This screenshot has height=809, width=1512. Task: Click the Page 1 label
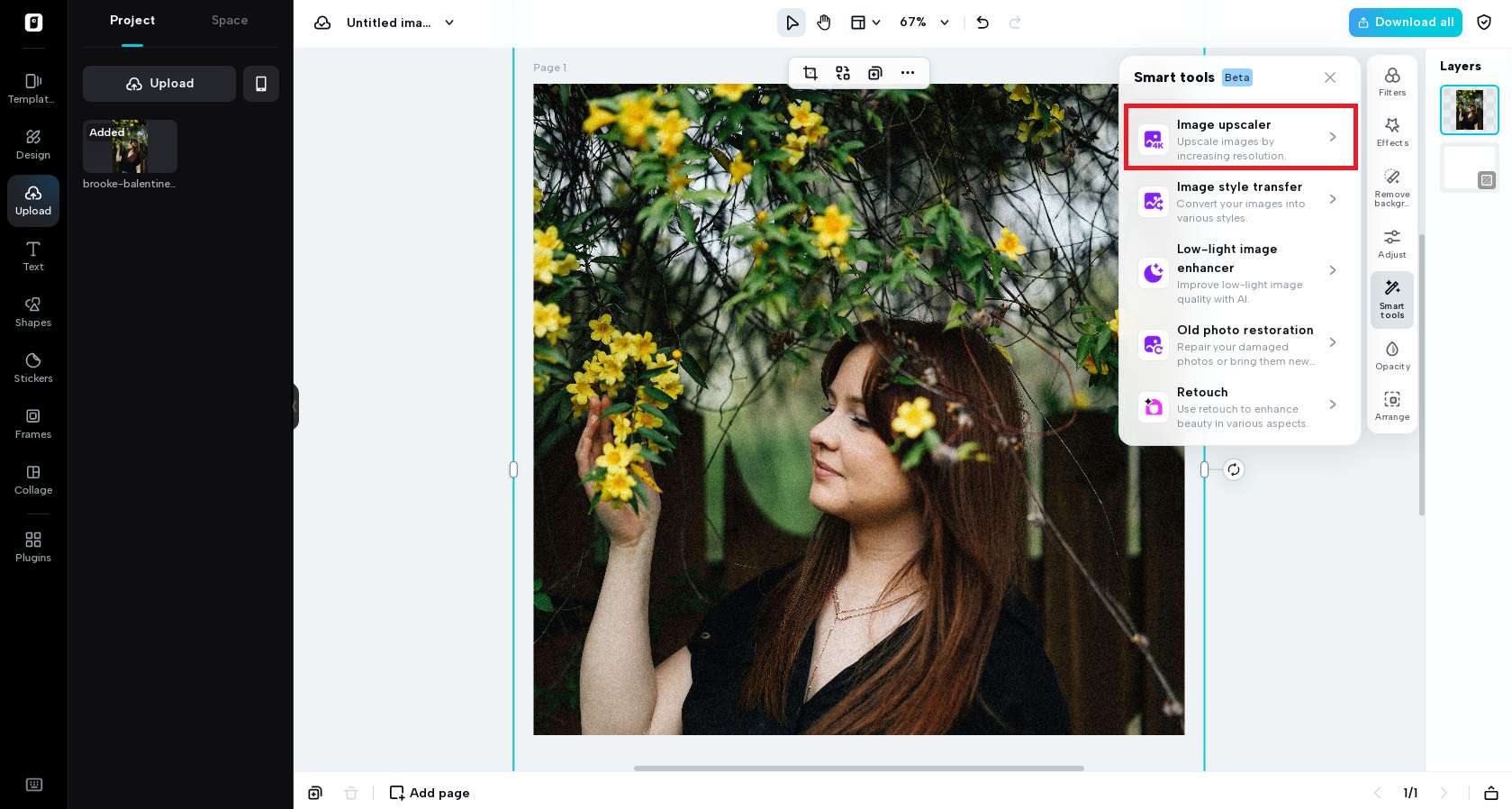coord(549,68)
